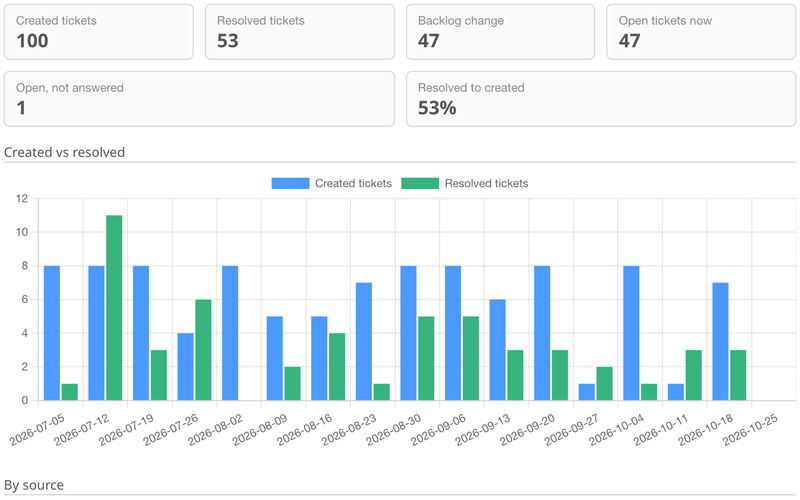Click the green resolved bar for 2026-08-09
The image size is (800, 500).
(292, 384)
